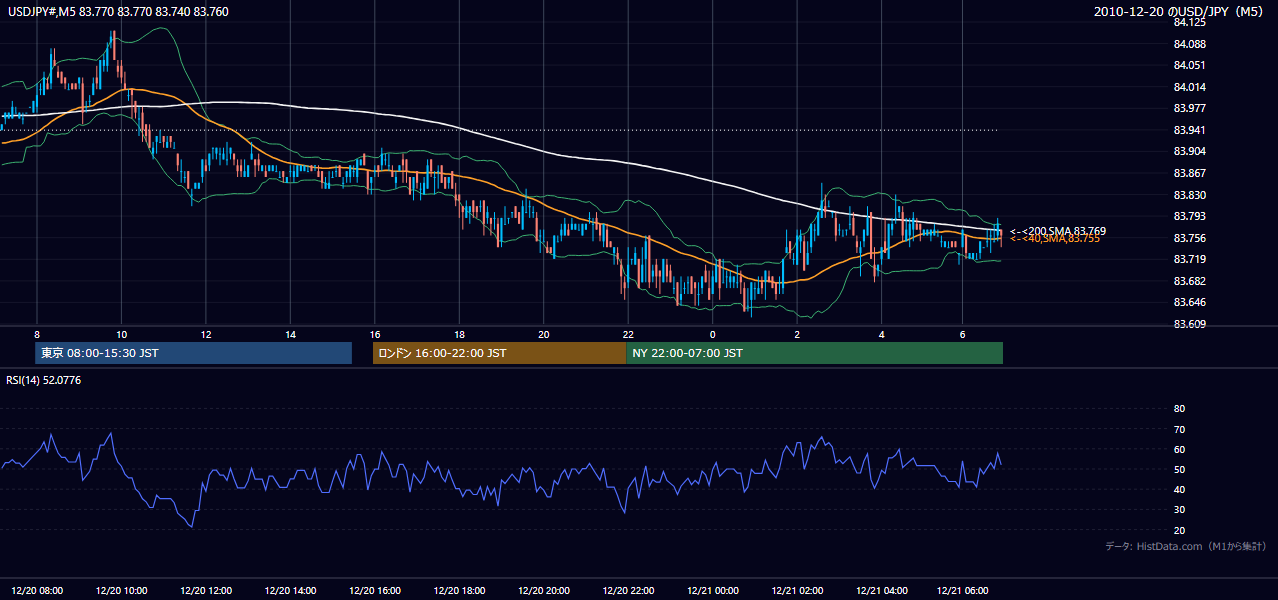Click RSI axis level 50
1278x600 pixels.
1179,469
